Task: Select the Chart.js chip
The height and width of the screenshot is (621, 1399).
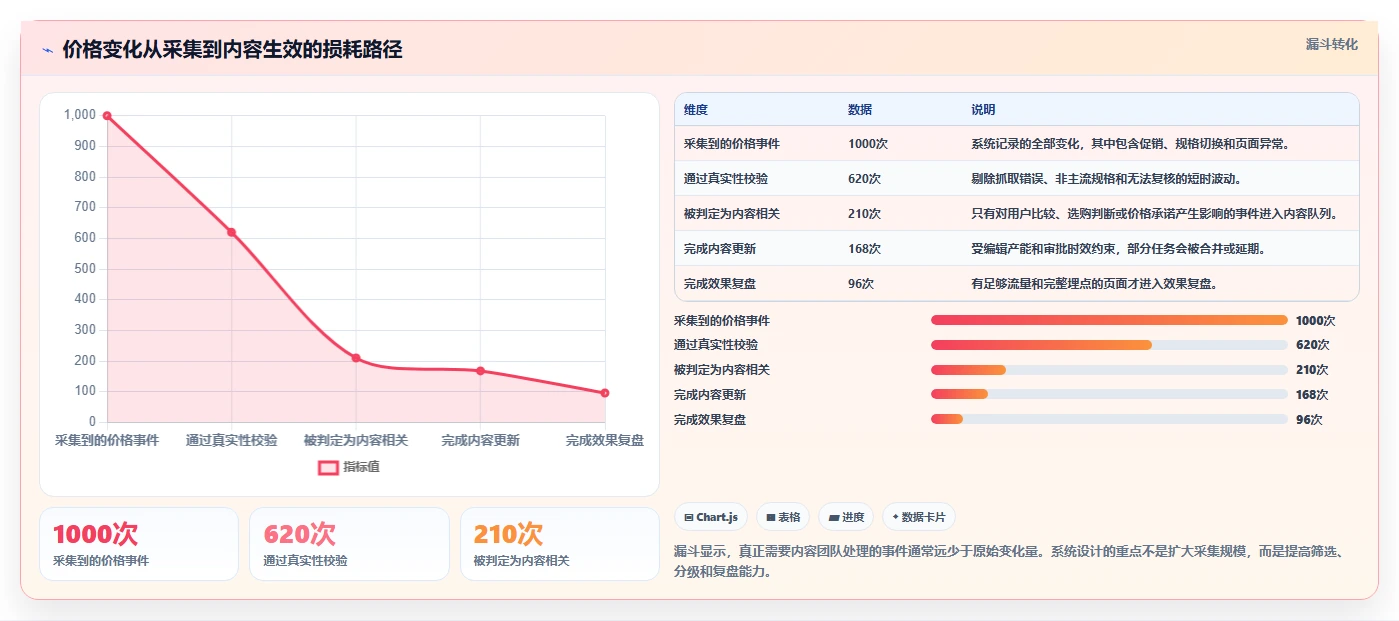Action: coord(711,517)
